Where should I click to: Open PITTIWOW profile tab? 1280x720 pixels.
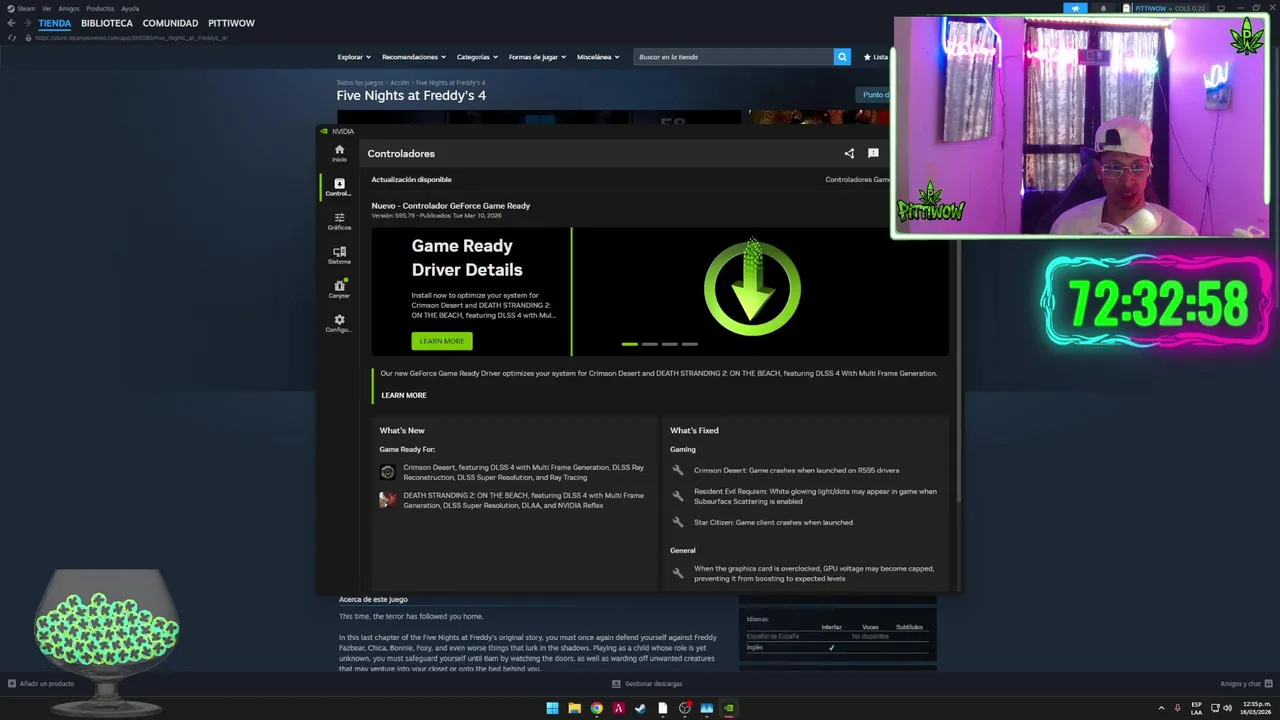pyautogui.click(x=231, y=23)
